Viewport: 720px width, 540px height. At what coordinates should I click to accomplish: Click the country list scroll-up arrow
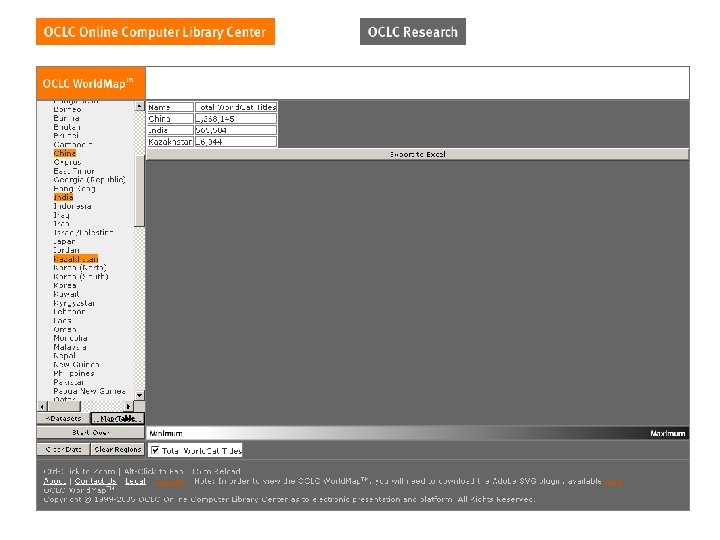(x=140, y=106)
